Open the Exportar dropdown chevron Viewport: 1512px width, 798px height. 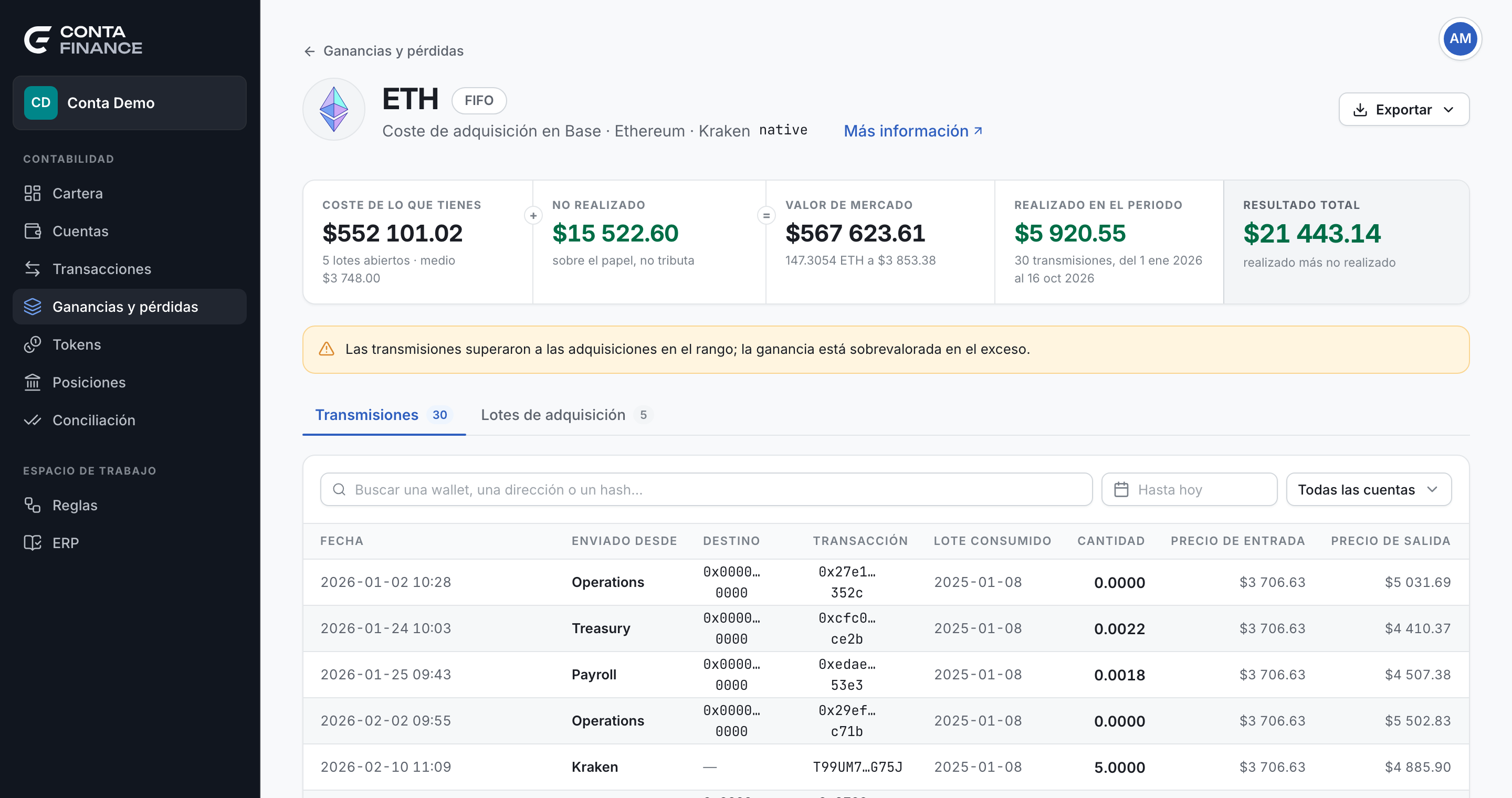1448,110
